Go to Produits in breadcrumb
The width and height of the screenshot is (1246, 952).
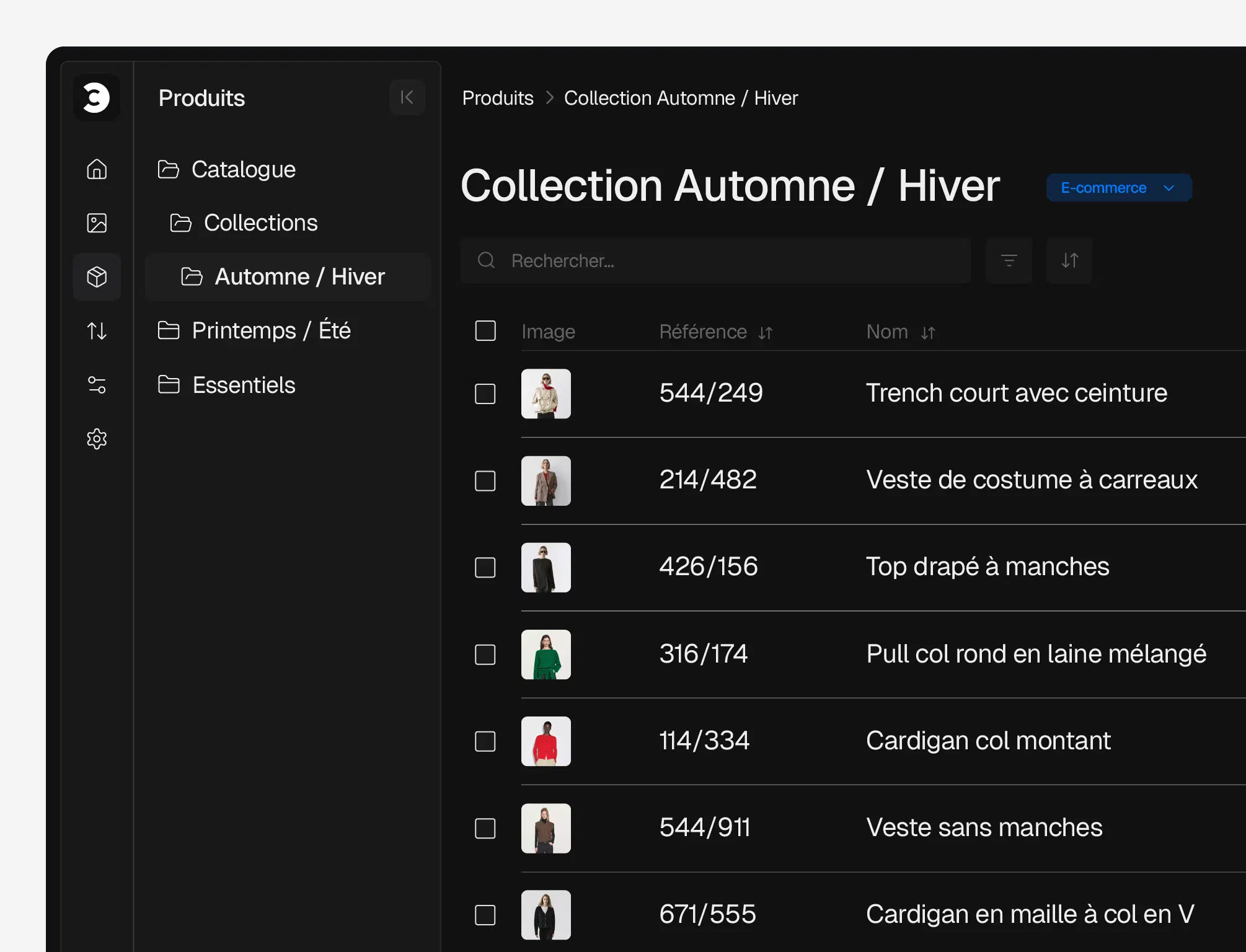(x=498, y=98)
